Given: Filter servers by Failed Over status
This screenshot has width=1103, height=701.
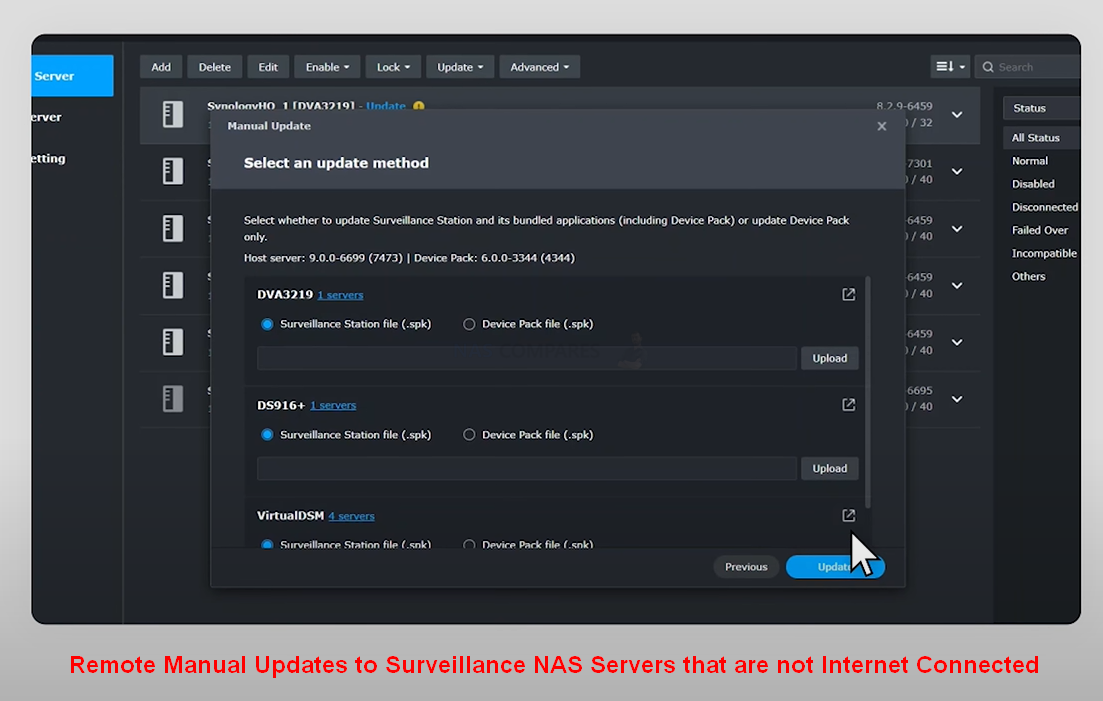Looking at the screenshot, I should click(1040, 230).
